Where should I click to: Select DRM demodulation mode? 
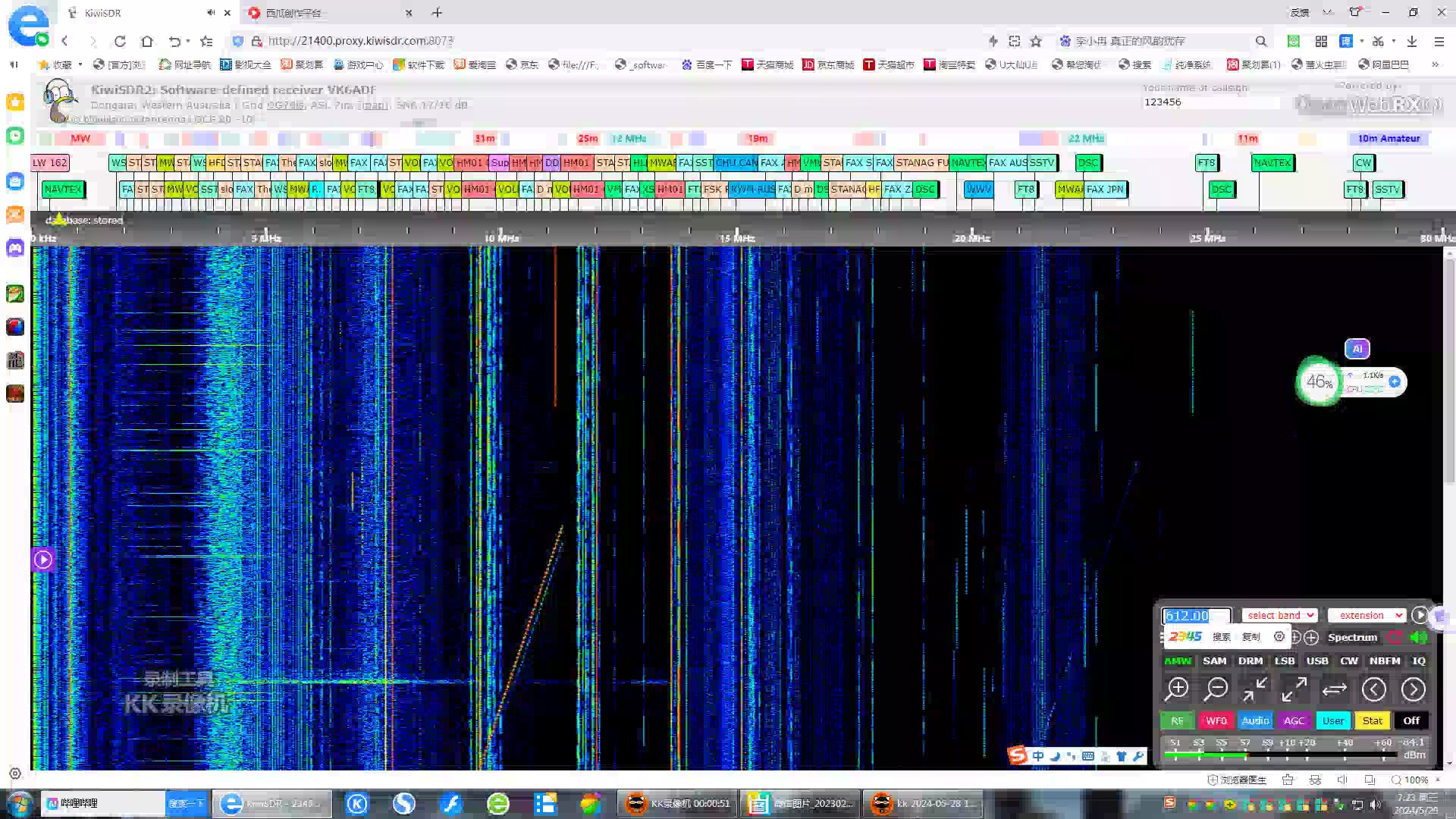tap(1250, 661)
